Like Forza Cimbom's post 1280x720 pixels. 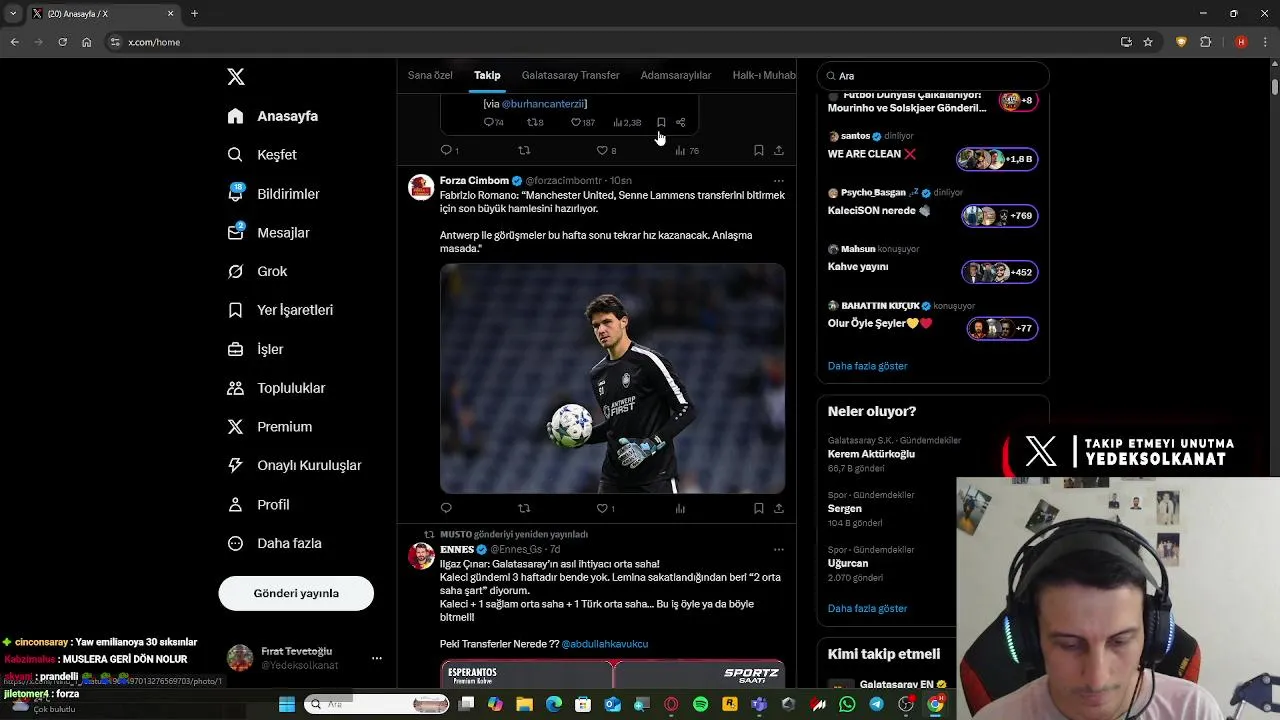pyautogui.click(x=606, y=508)
